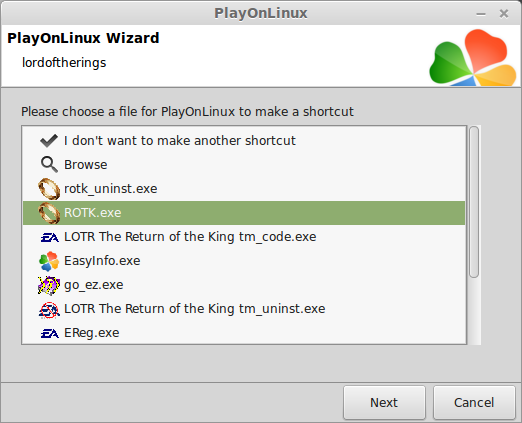Select the rotk_uninst.exe list entry
This screenshot has height=423, width=522.
(x=244, y=189)
